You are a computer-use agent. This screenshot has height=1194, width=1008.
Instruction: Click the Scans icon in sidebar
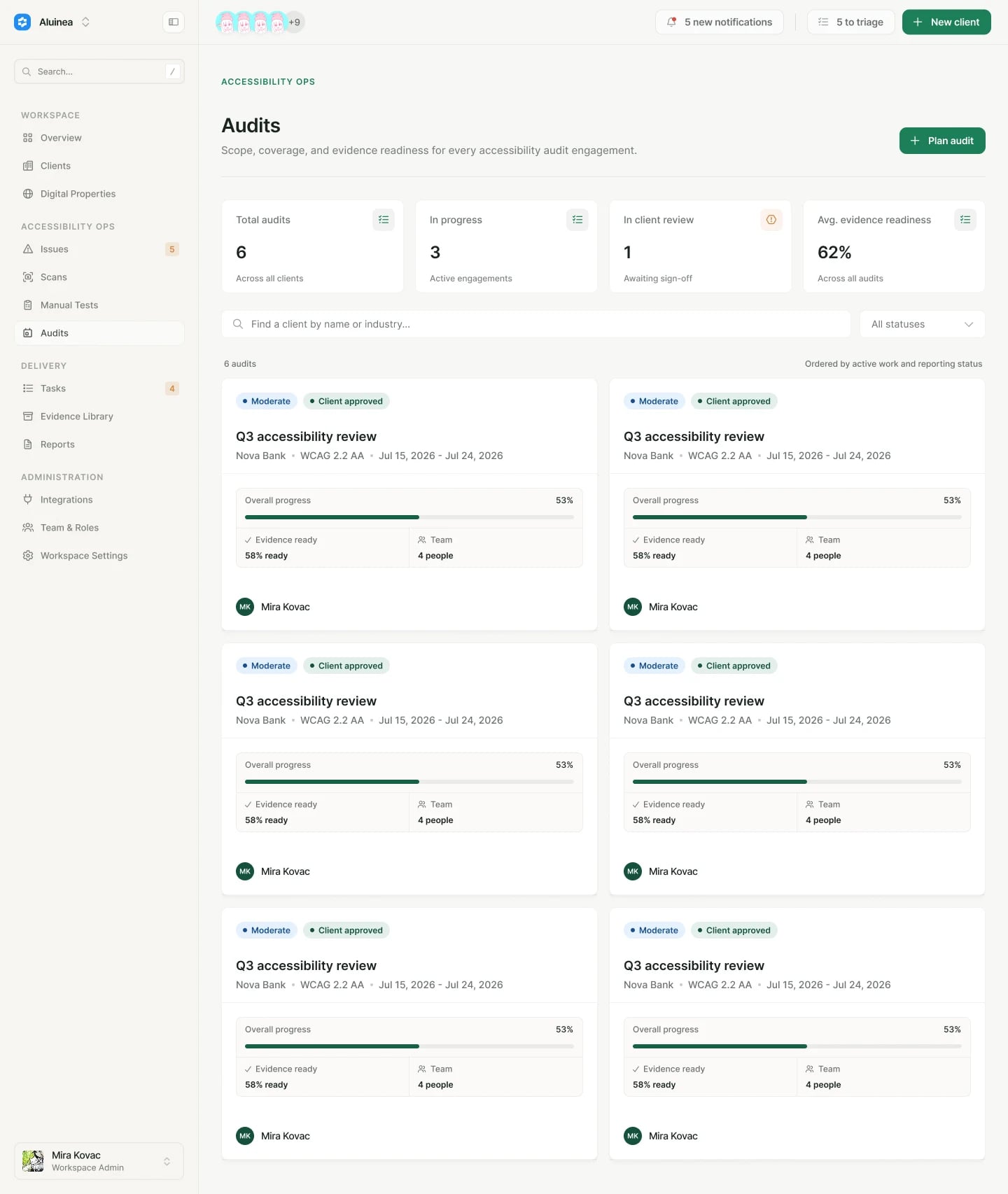point(28,277)
